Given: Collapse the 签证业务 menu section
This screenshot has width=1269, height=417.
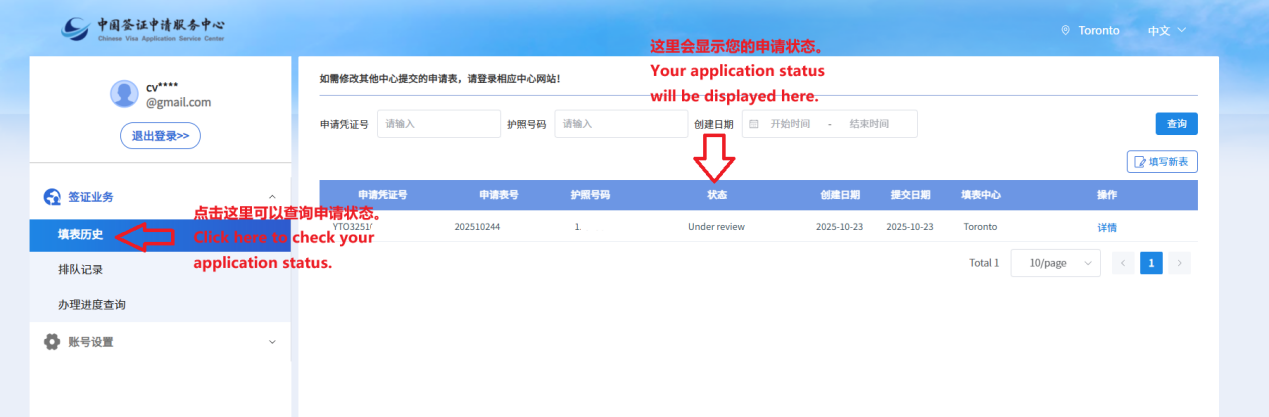Looking at the screenshot, I should 273,197.
